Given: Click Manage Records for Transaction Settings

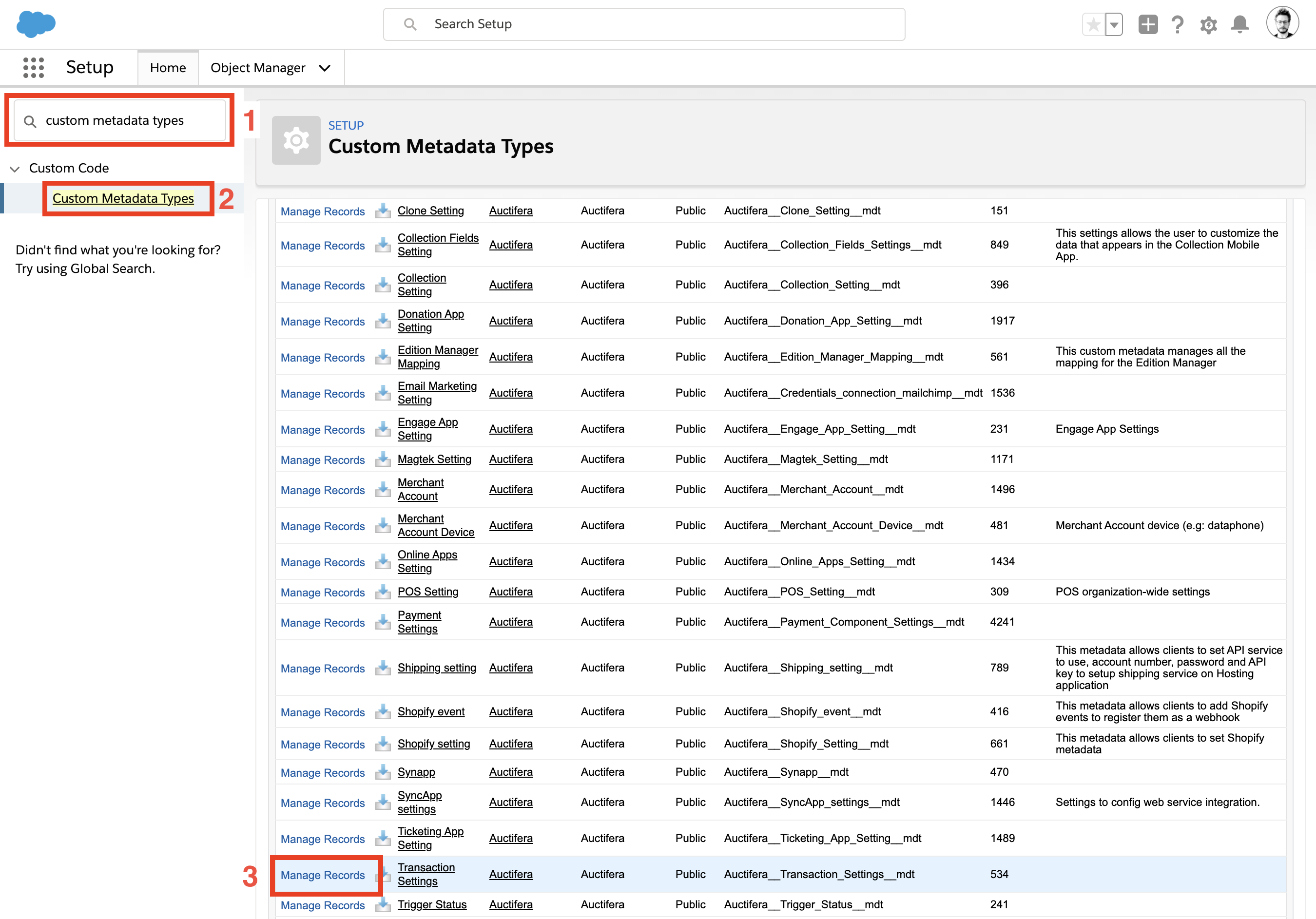Looking at the screenshot, I should tap(322, 875).
